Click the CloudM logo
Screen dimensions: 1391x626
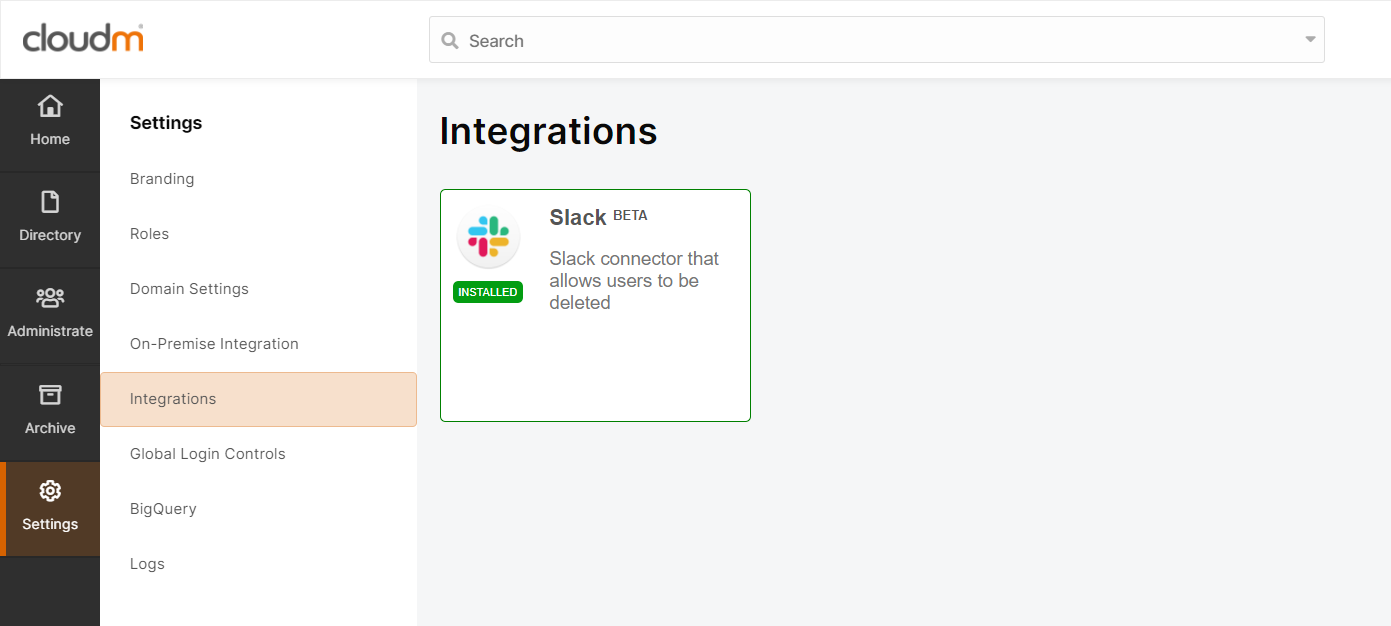pos(84,39)
